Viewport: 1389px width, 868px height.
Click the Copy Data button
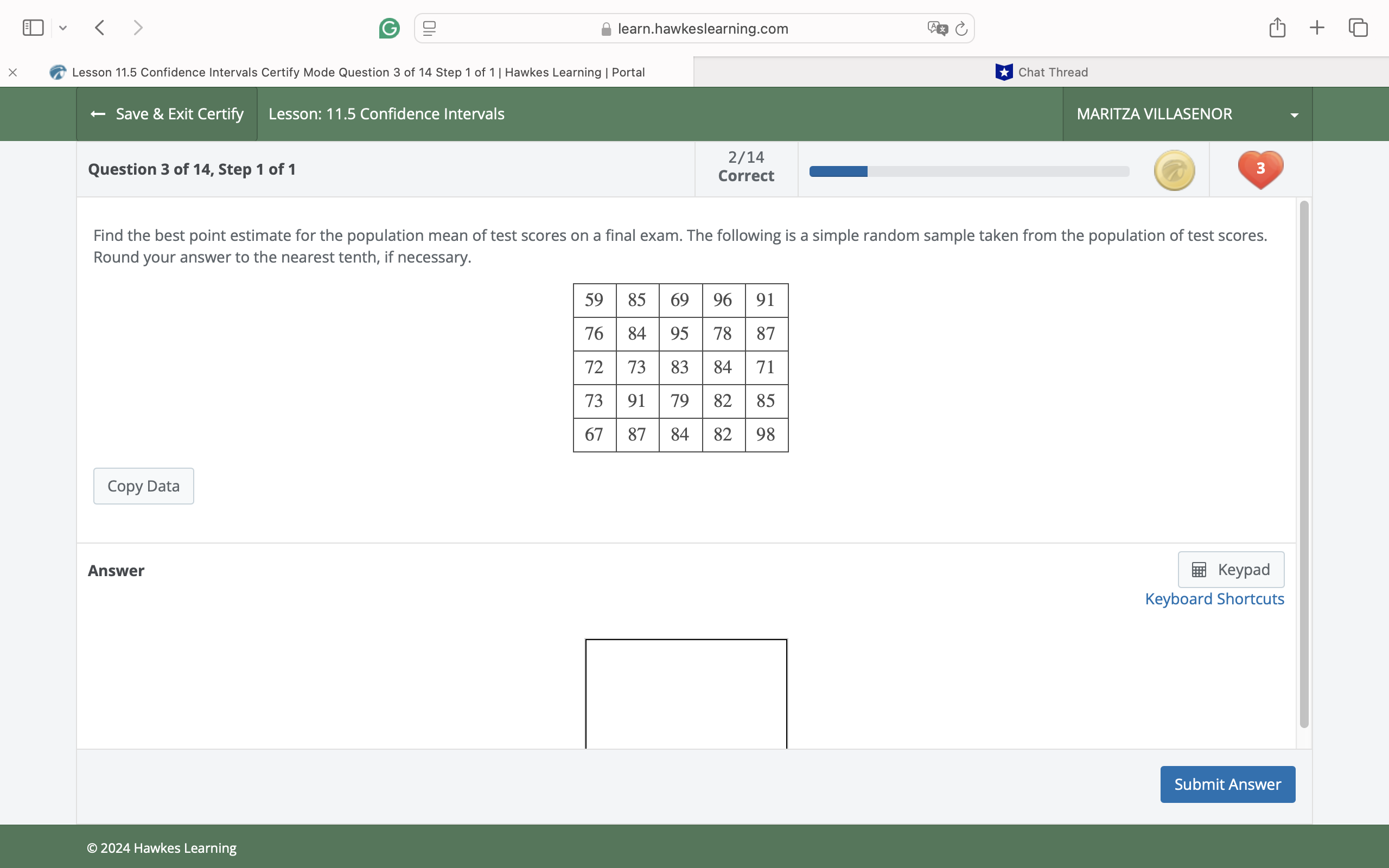[x=143, y=486]
